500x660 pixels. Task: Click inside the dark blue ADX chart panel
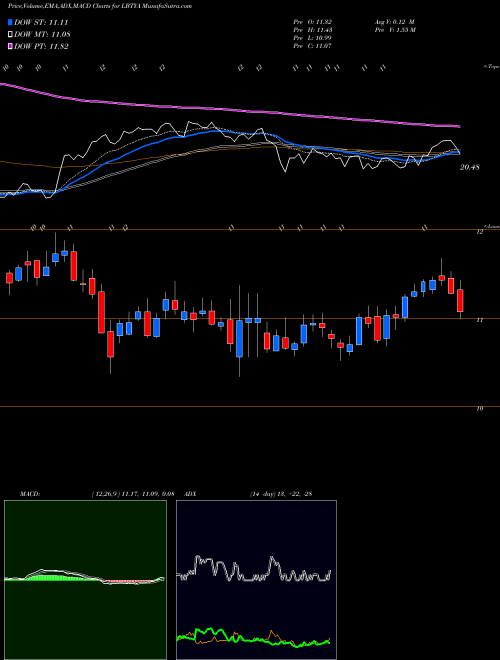pos(256,580)
